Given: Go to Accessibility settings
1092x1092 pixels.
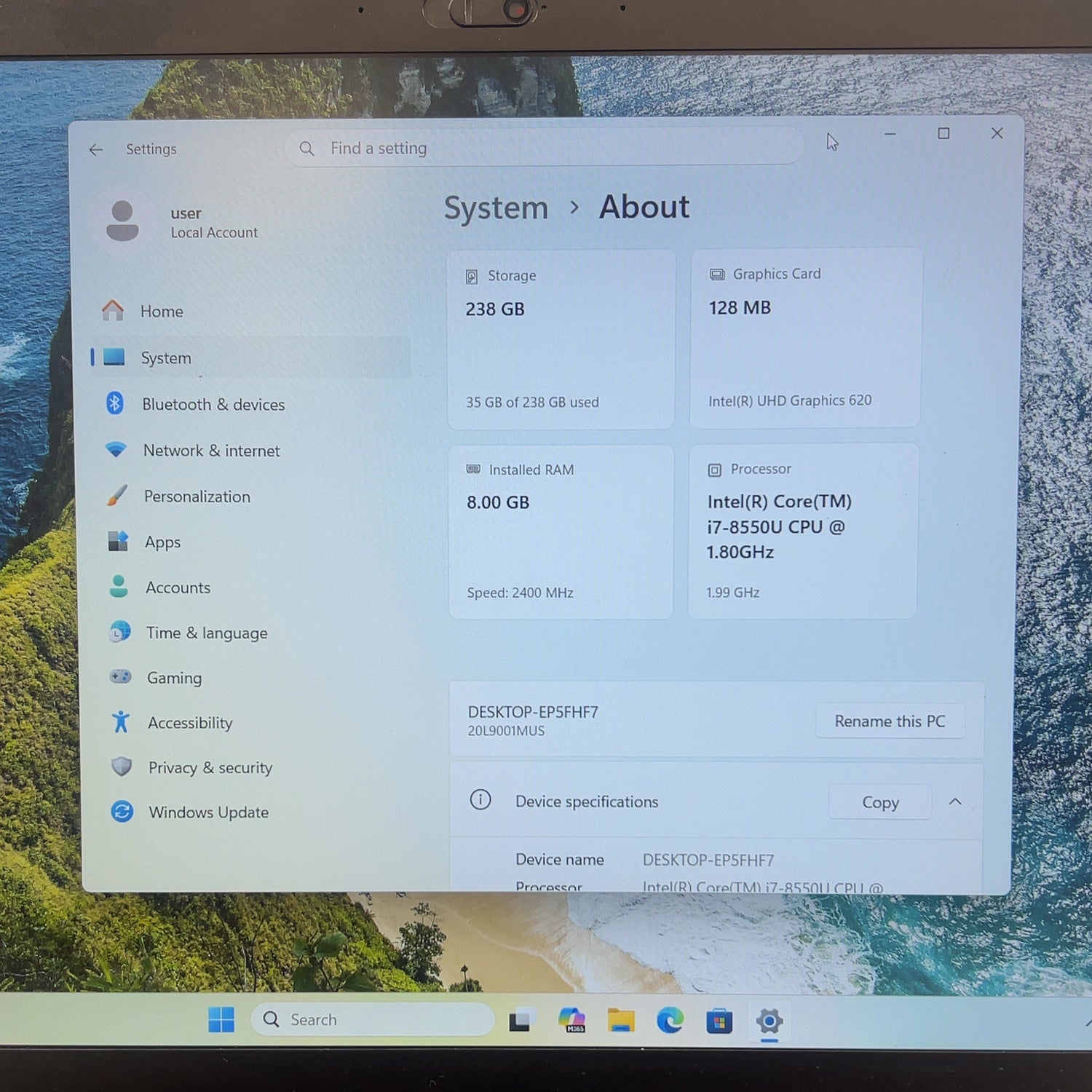Looking at the screenshot, I should pos(250,723).
